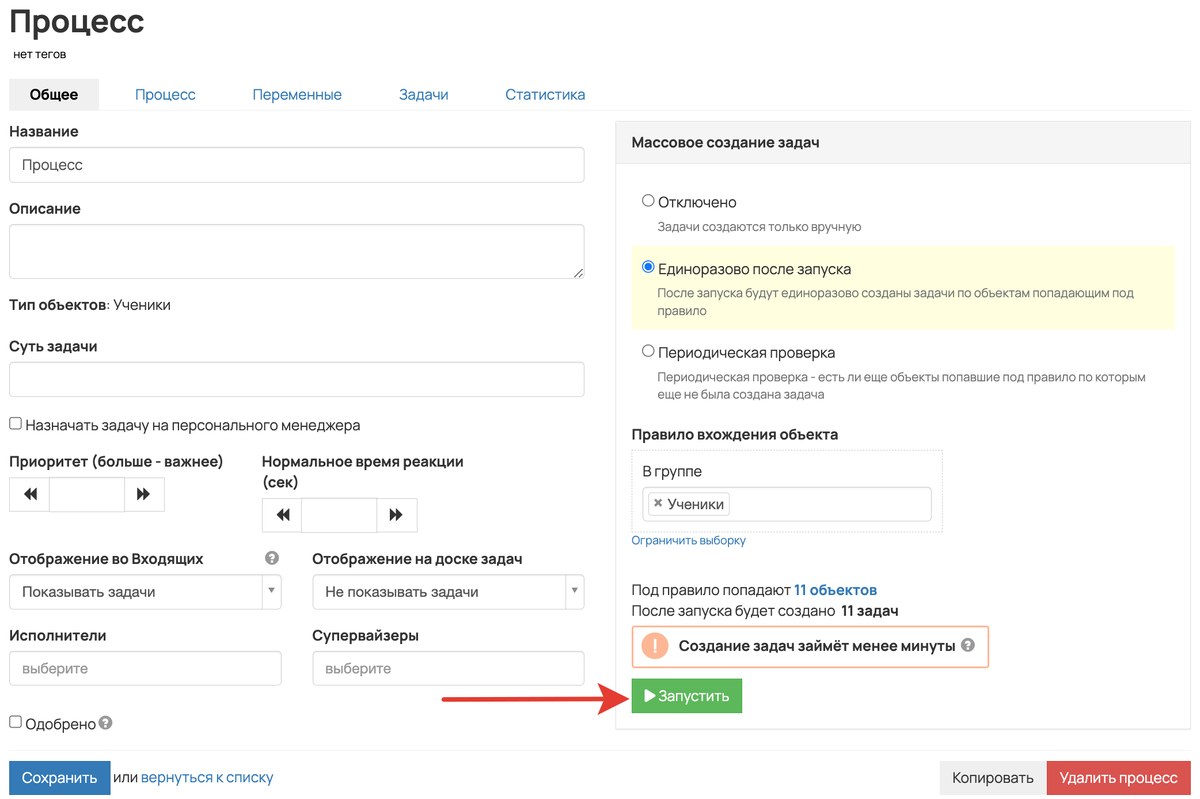Screen dimensions: 1200x799
Task: Open help icon beside Одобрено checkbox
Action: pos(106,723)
